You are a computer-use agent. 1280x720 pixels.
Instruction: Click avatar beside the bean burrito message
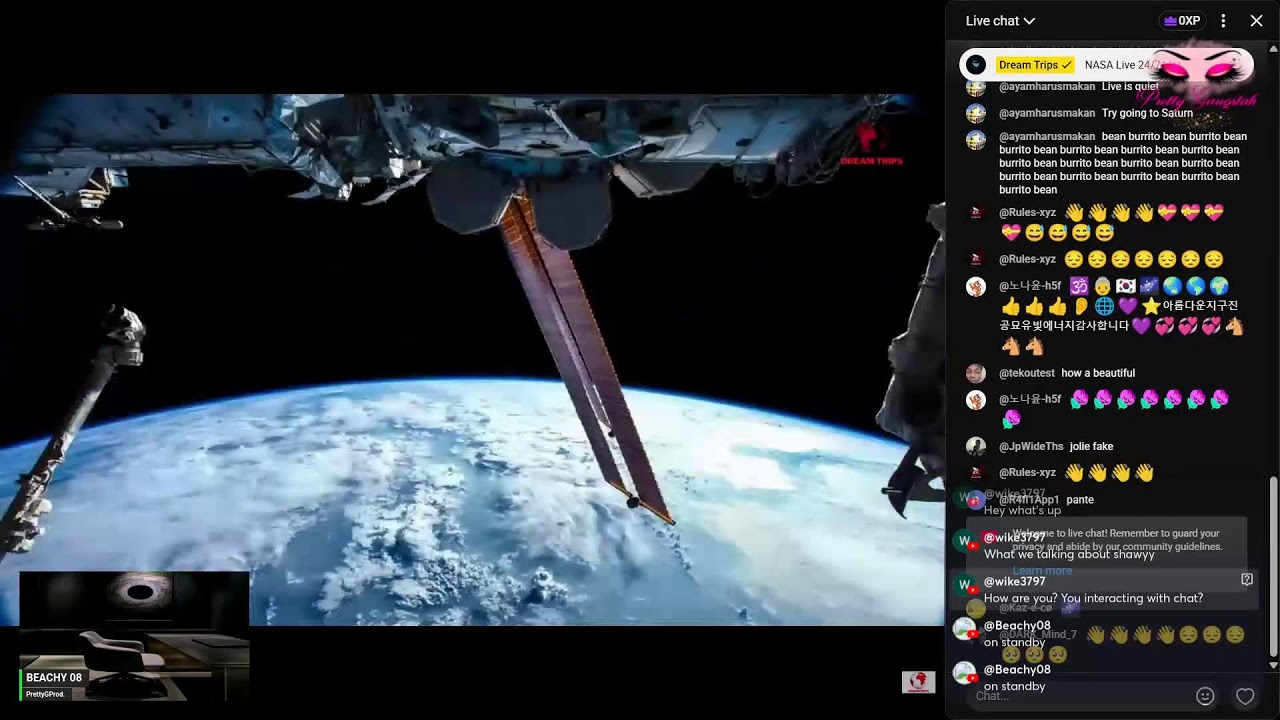pos(976,140)
